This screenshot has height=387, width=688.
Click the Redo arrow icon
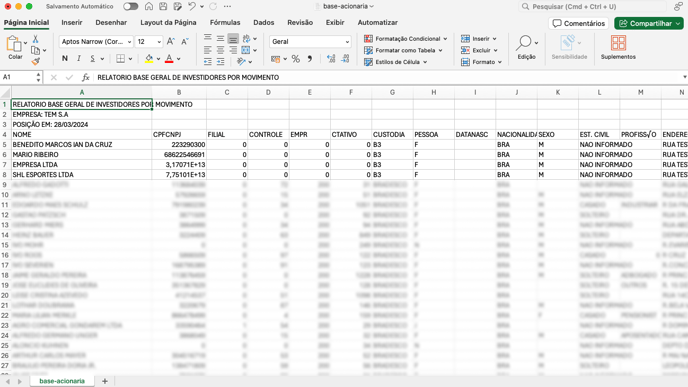click(213, 7)
